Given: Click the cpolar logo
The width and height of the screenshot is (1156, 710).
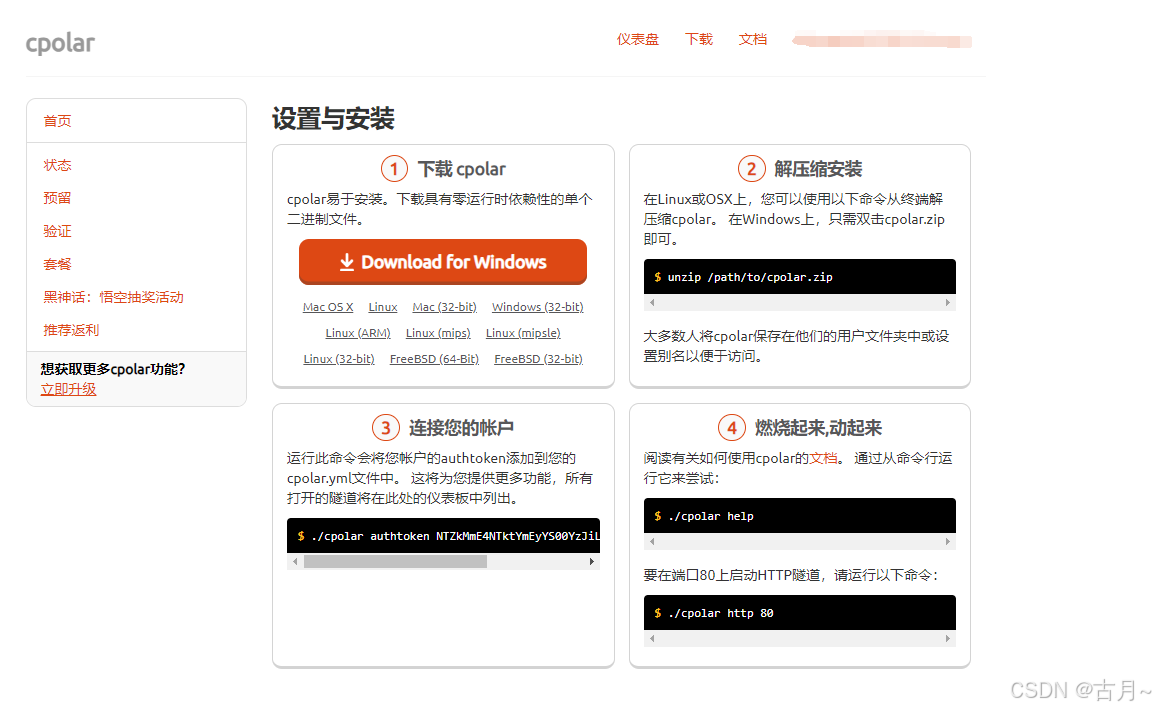Looking at the screenshot, I should coord(60,43).
